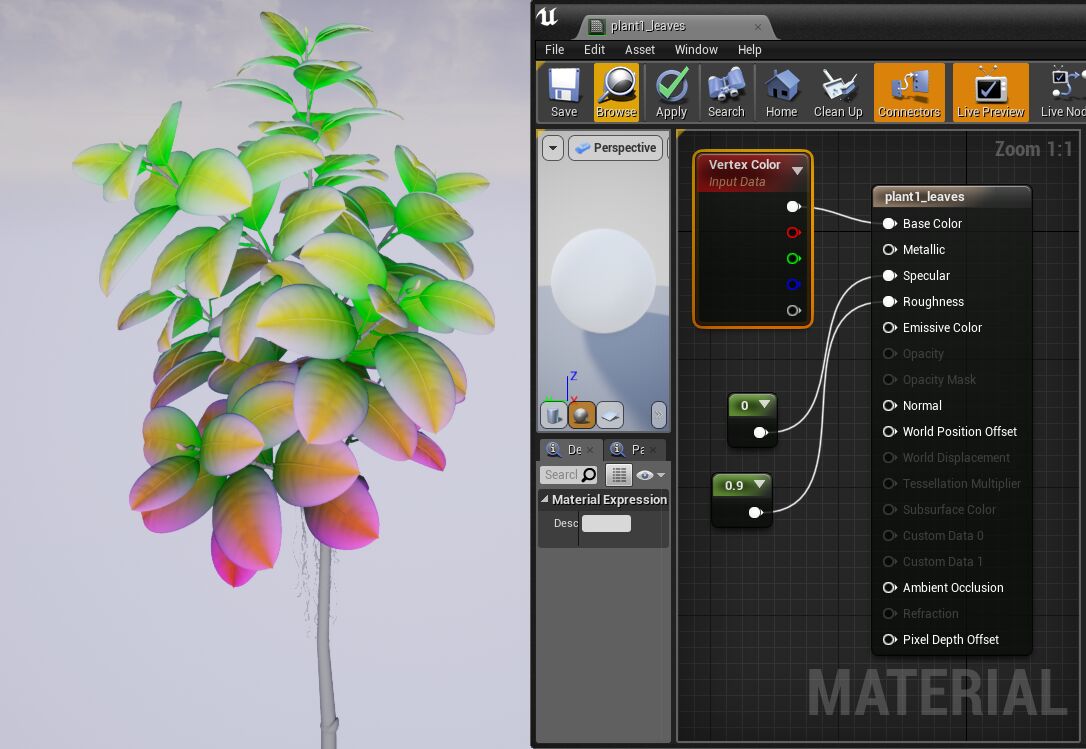Toggle the Connectors display in the toolbar

908,91
